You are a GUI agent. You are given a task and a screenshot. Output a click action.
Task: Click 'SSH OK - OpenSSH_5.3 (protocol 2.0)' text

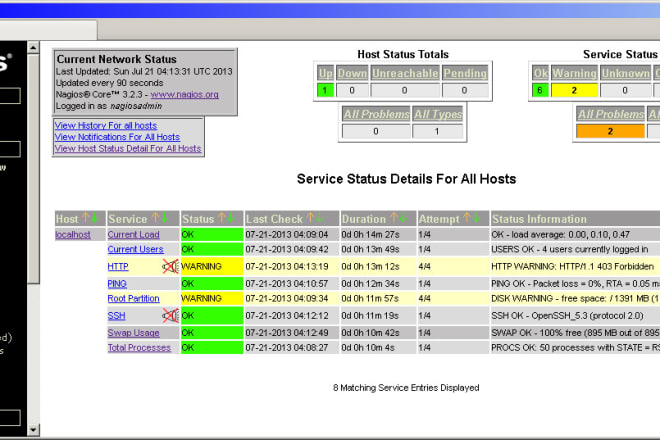[x=567, y=316]
